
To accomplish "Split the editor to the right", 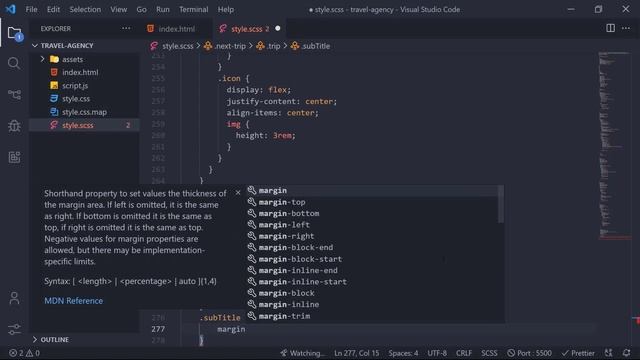I will tap(610, 28).
